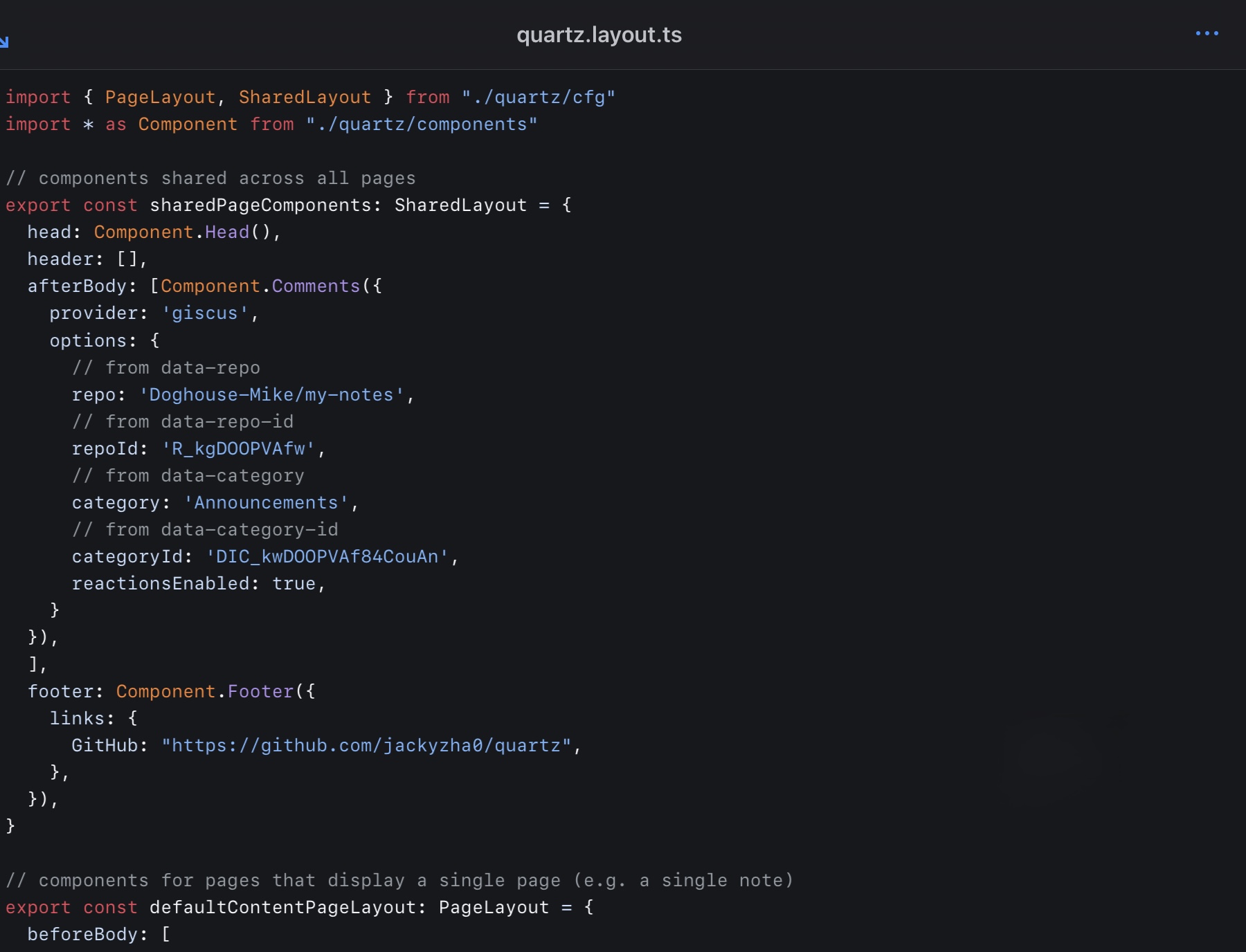Image resolution: width=1246 pixels, height=952 pixels.
Task: Place cursor on './quartz/cfg' import path
Action: 538,98
